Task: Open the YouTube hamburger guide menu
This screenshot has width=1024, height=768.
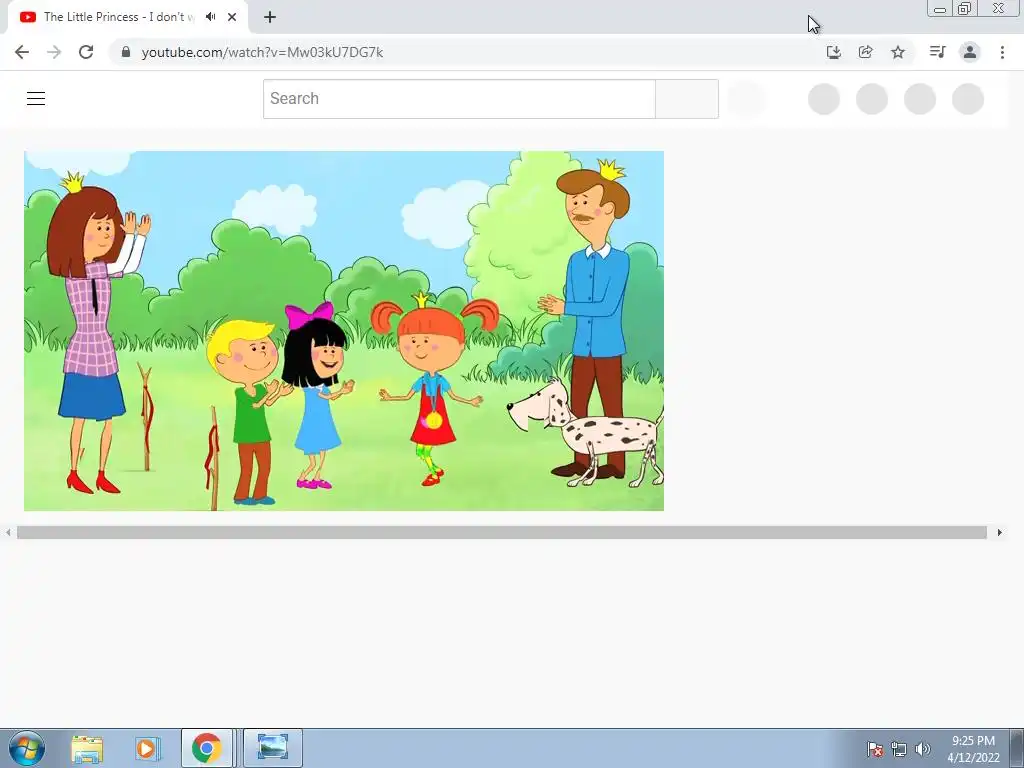Action: click(x=36, y=99)
